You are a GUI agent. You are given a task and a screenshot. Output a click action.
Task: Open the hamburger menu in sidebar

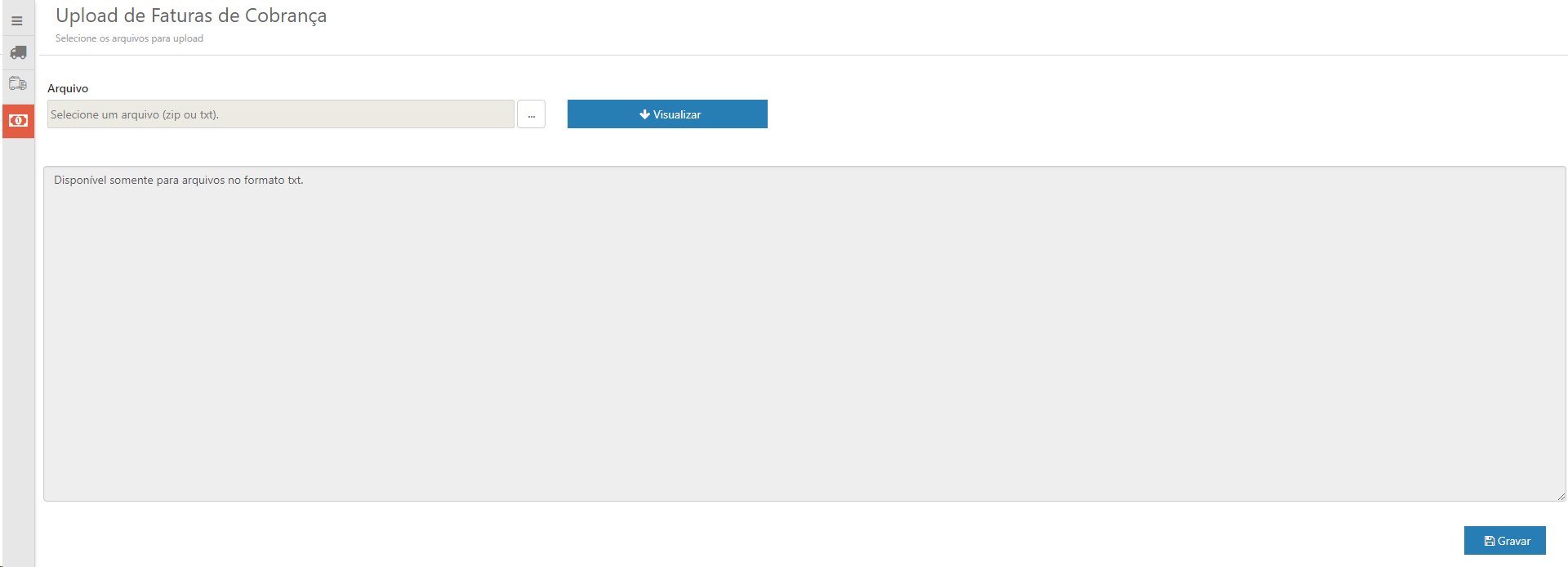[17, 21]
